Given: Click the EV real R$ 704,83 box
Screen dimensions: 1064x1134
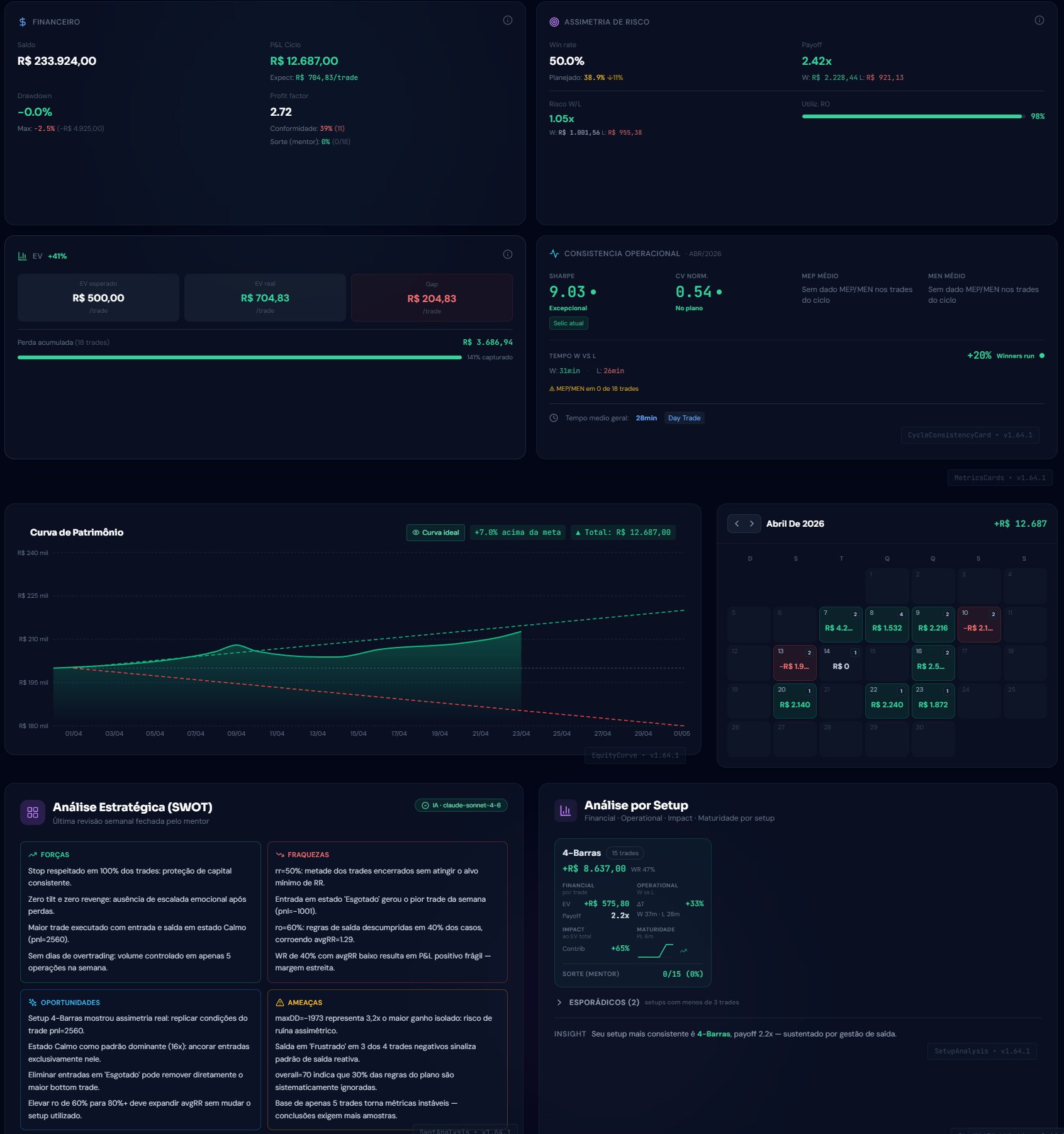Looking at the screenshot, I should point(265,298).
